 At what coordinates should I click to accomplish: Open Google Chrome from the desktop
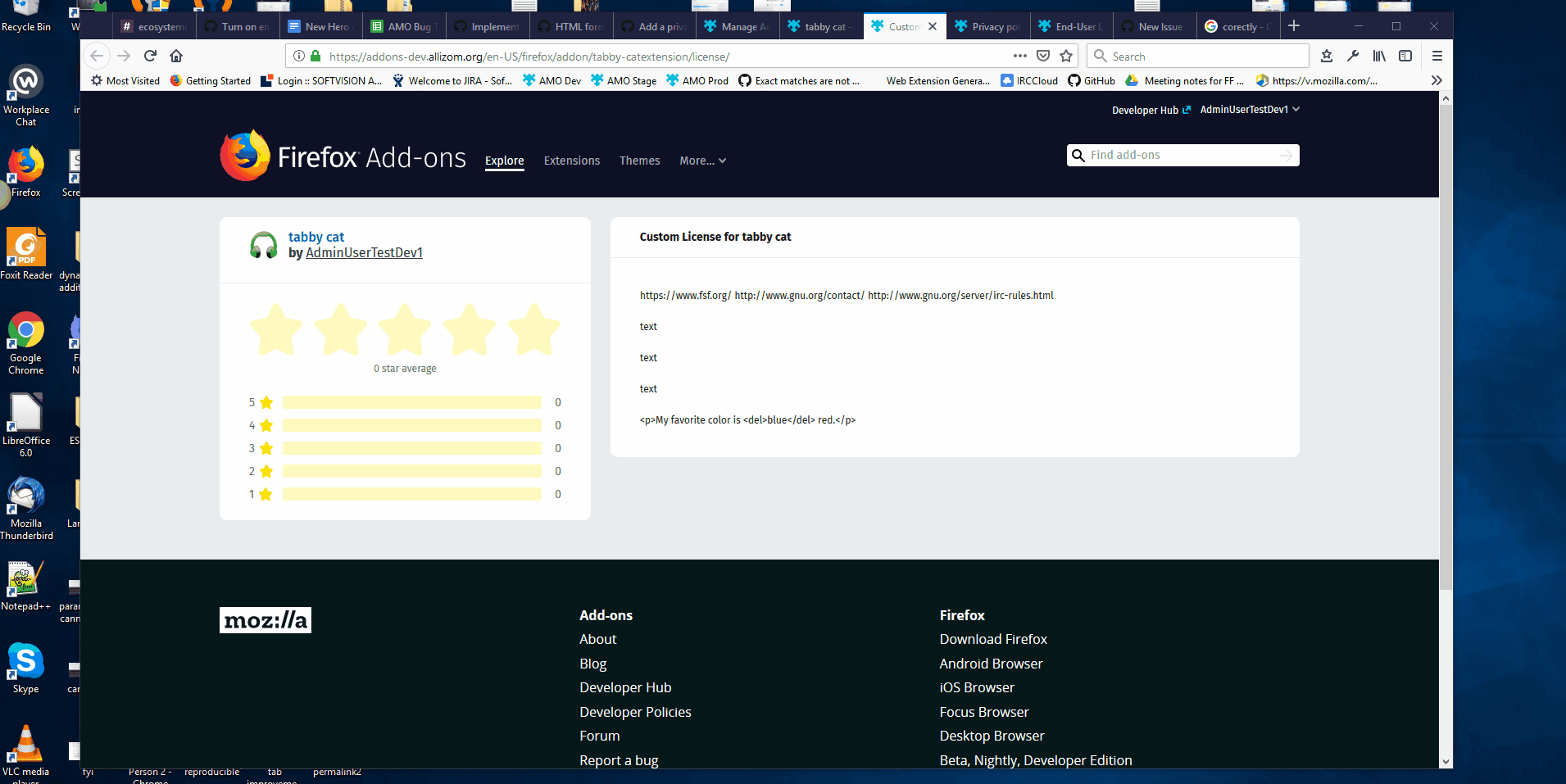pos(26,343)
